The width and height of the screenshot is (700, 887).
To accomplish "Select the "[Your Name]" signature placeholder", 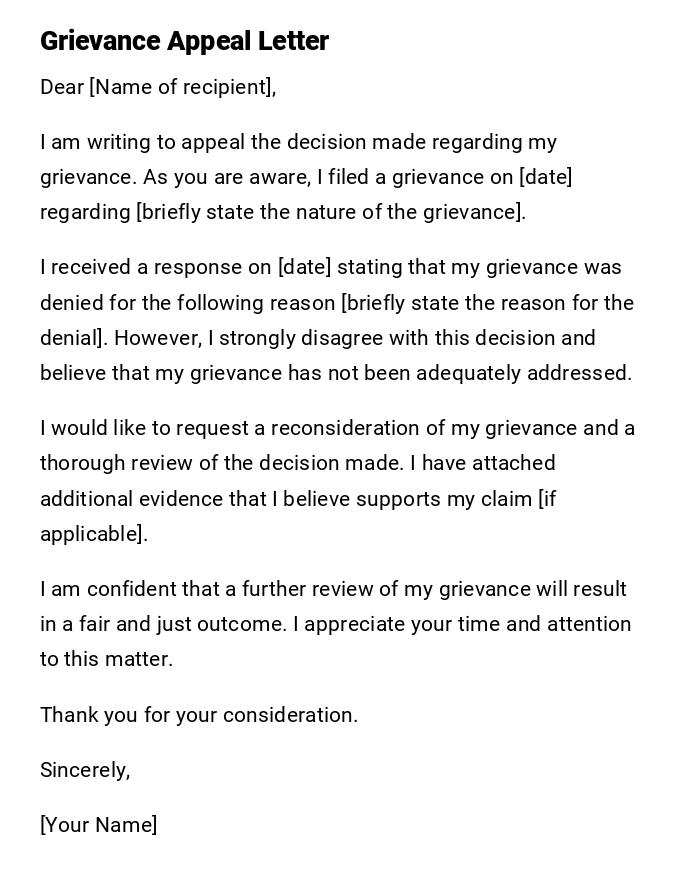I will (98, 825).
